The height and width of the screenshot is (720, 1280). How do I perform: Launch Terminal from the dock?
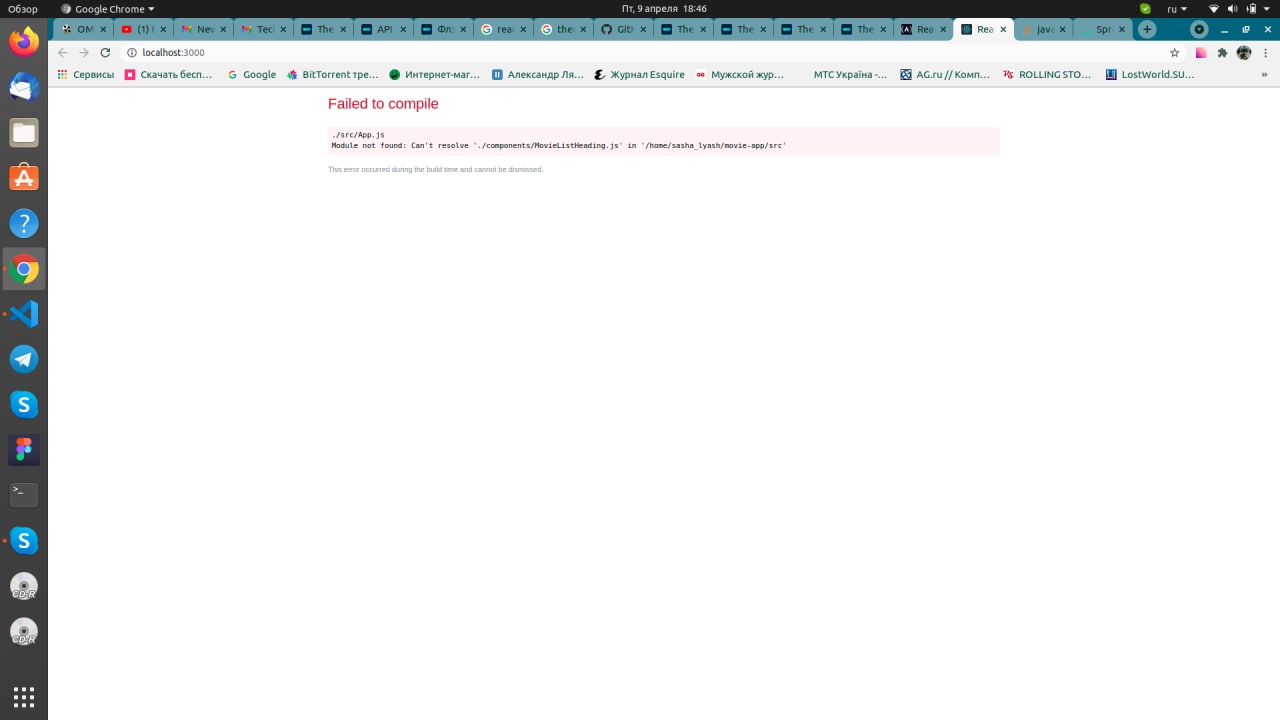[24, 495]
